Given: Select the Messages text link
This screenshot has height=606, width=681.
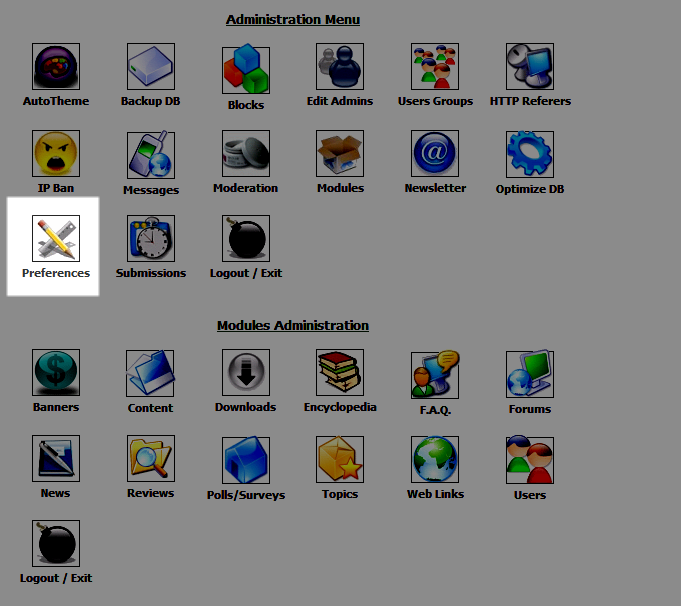Looking at the screenshot, I should [x=151, y=190].
